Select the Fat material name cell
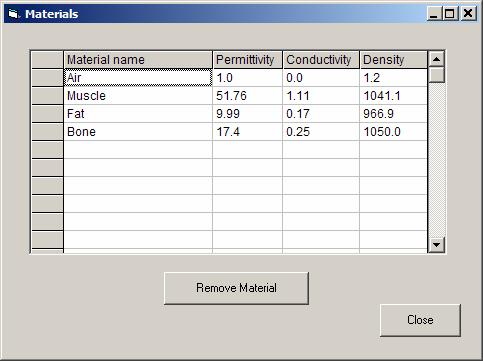This screenshot has height=361, width=483. 138,114
